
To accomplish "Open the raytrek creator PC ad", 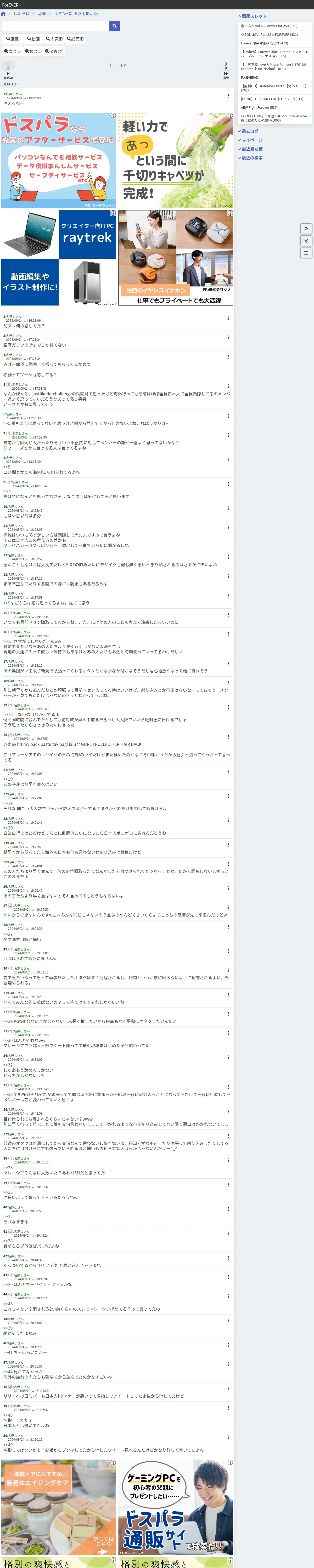I will click(x=59, y=257).
